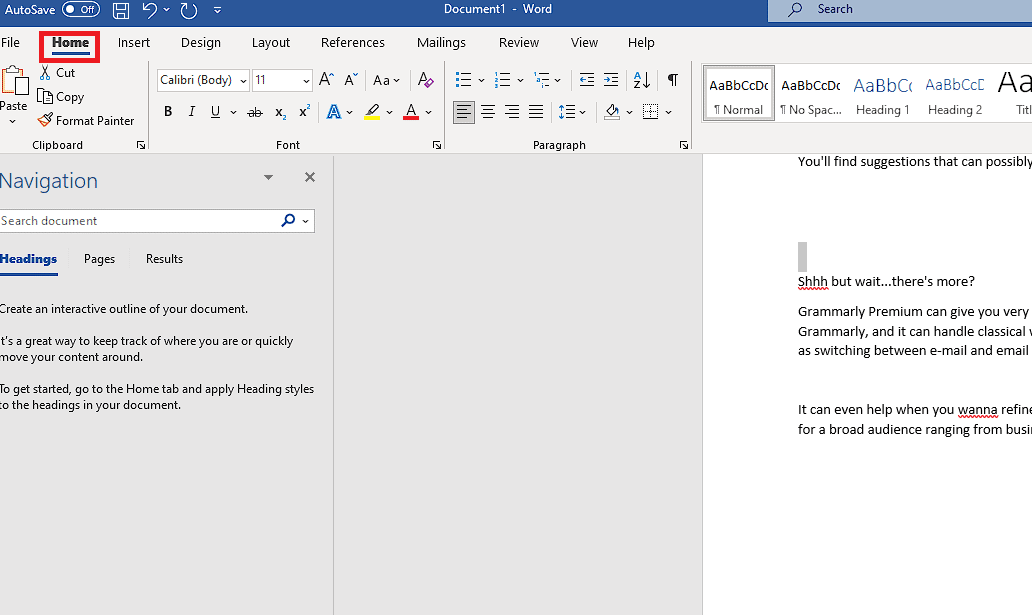The image size is (1032, 615).
Task: Click the Sort paragraph icon
Action: click(x=642, y=80)
